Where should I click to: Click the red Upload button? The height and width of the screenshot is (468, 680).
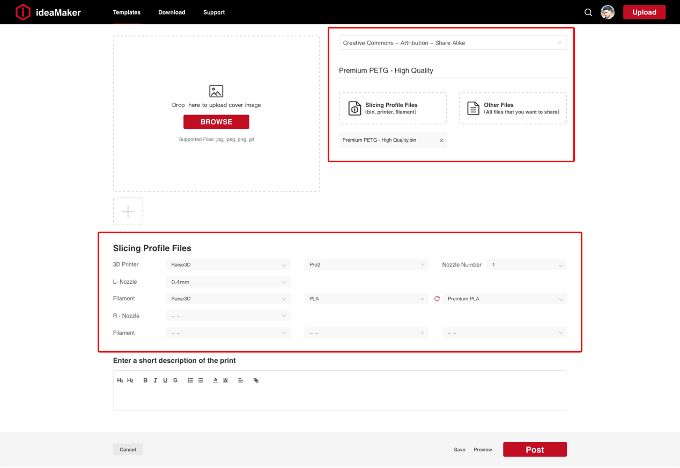(644, 12)
